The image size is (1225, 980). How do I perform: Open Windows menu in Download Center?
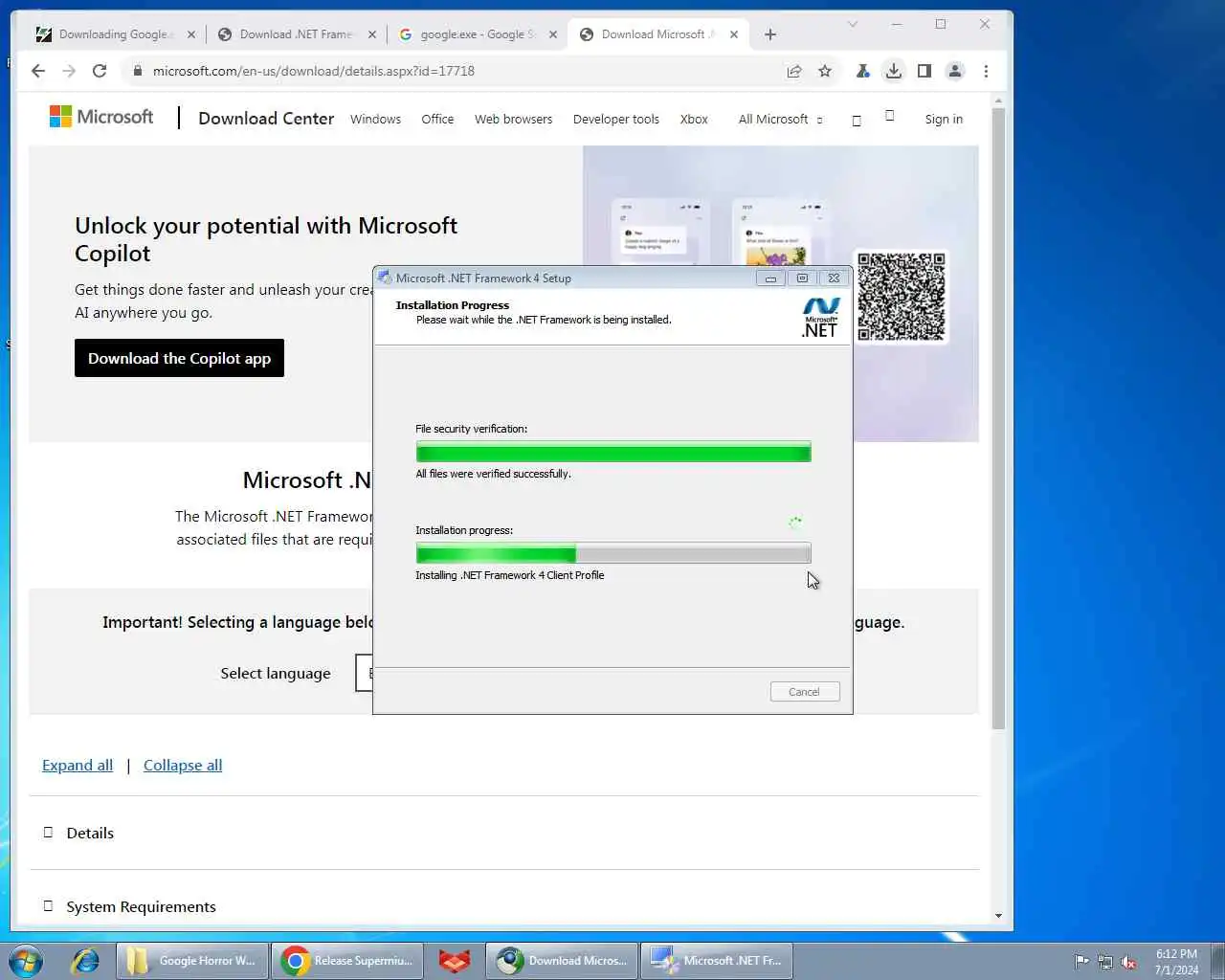click(375, 120)
